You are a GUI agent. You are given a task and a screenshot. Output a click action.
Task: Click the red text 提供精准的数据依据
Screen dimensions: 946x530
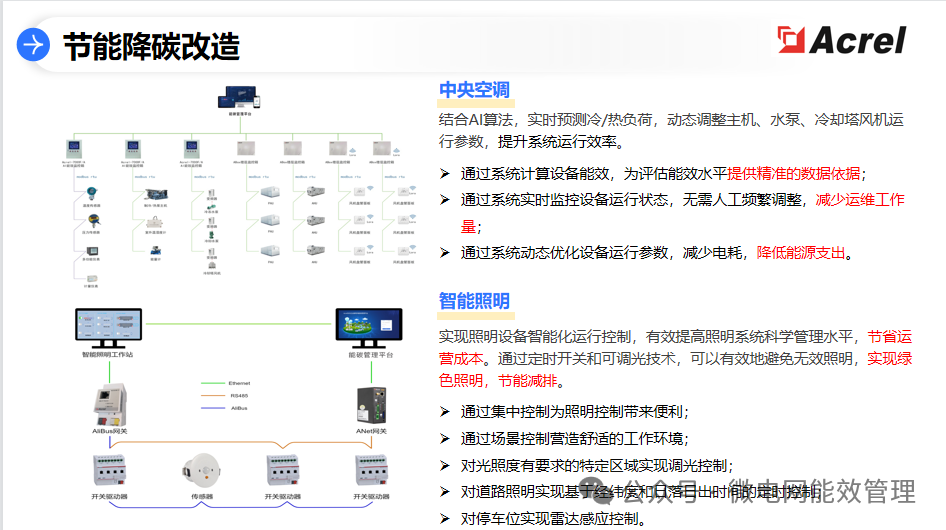[x=793, y=174]
